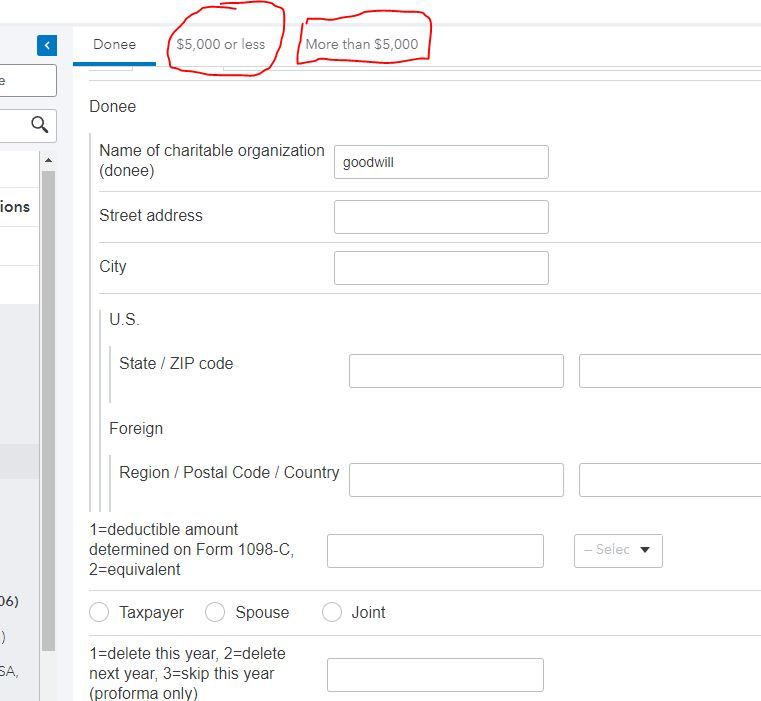
Task: Switch to the Donee tab
Action: (114, 44)
